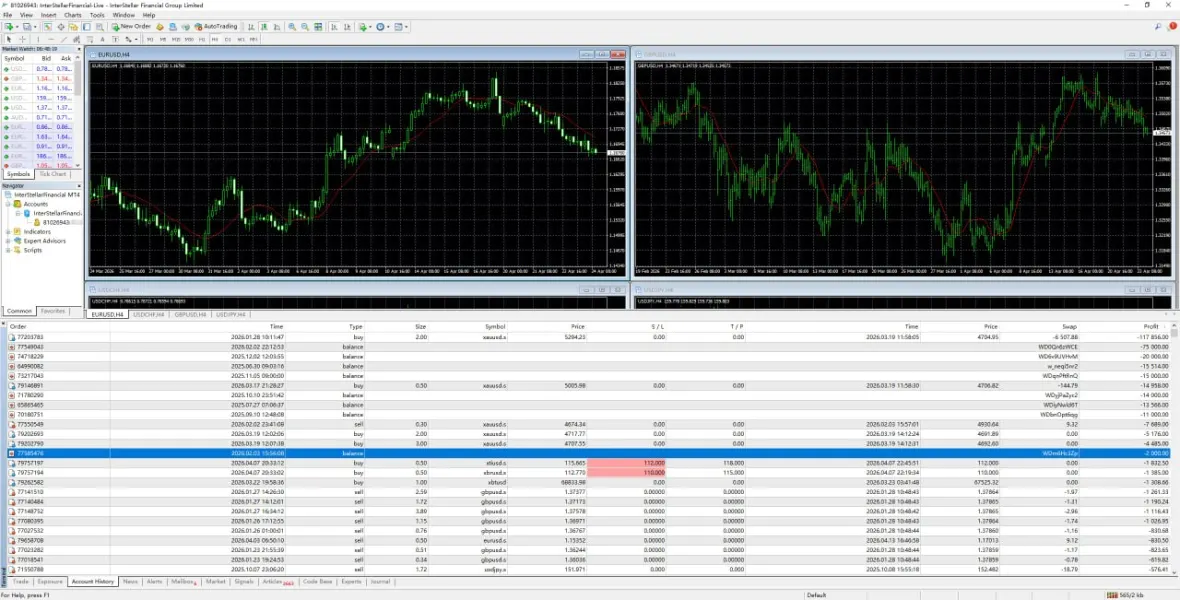The width and height of the screenshot is (1180, 600).
Task: Click the Zoom In magnifier icon
Action: point(292,26)
